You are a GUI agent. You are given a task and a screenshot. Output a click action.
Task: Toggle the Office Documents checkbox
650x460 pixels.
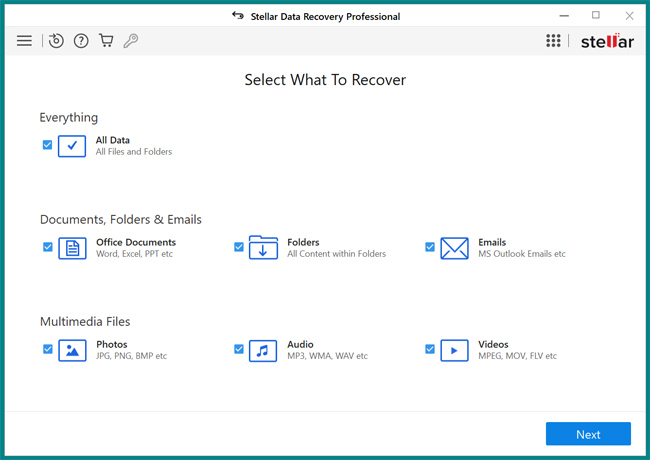click(48, 247)
